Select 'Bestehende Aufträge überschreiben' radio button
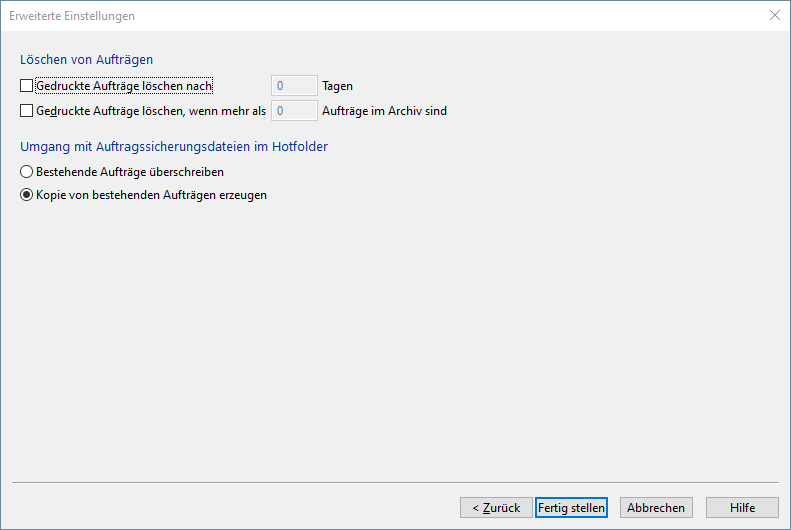The height and width of the screenshot is (530, 791). pyautogui.click(x=27, y=172)
